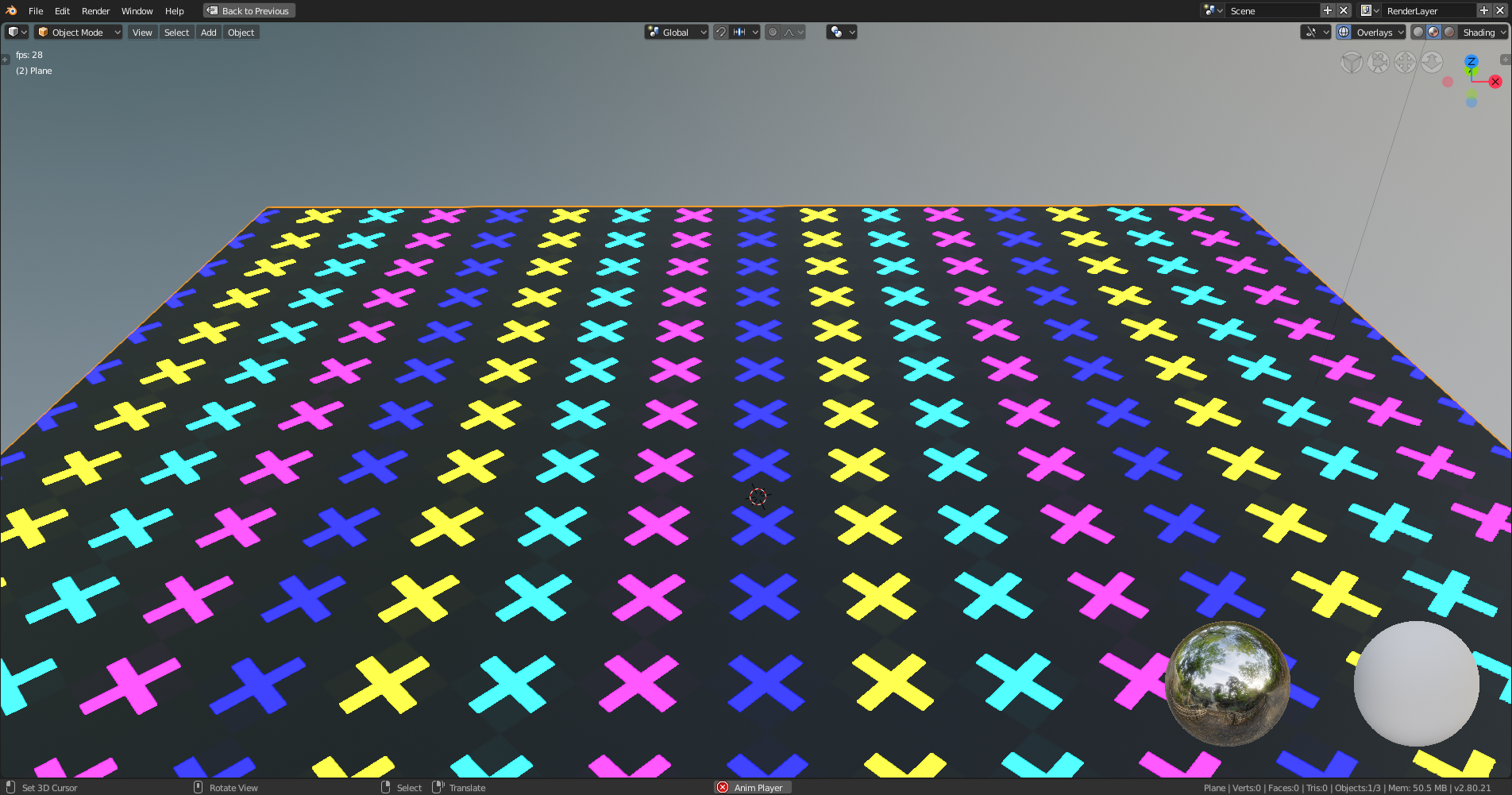Add a new render layer
The width and height of the screenshot is (1512, 795).
pos(1483,10)
